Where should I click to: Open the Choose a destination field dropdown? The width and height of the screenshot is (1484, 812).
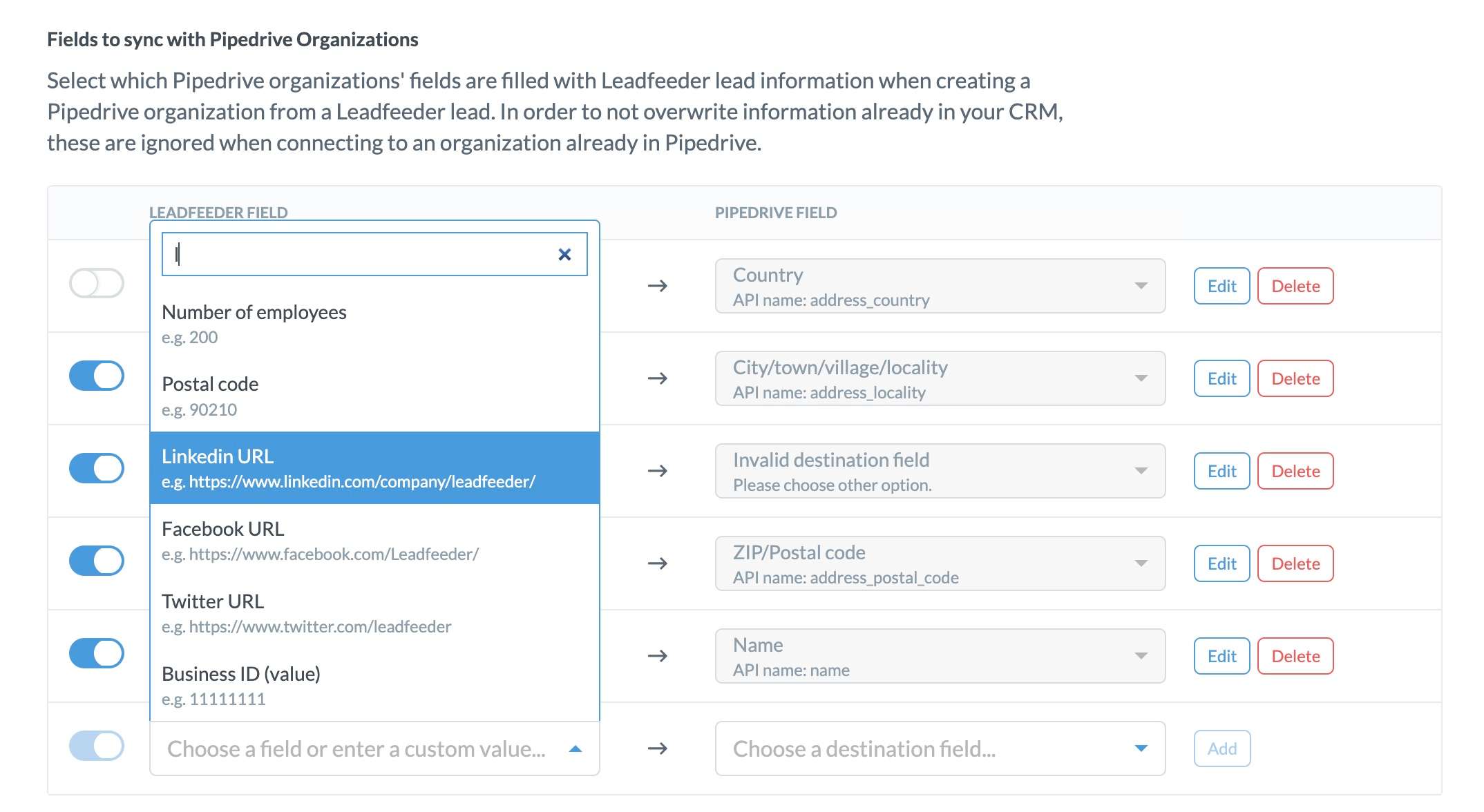(x=940, y=748)
